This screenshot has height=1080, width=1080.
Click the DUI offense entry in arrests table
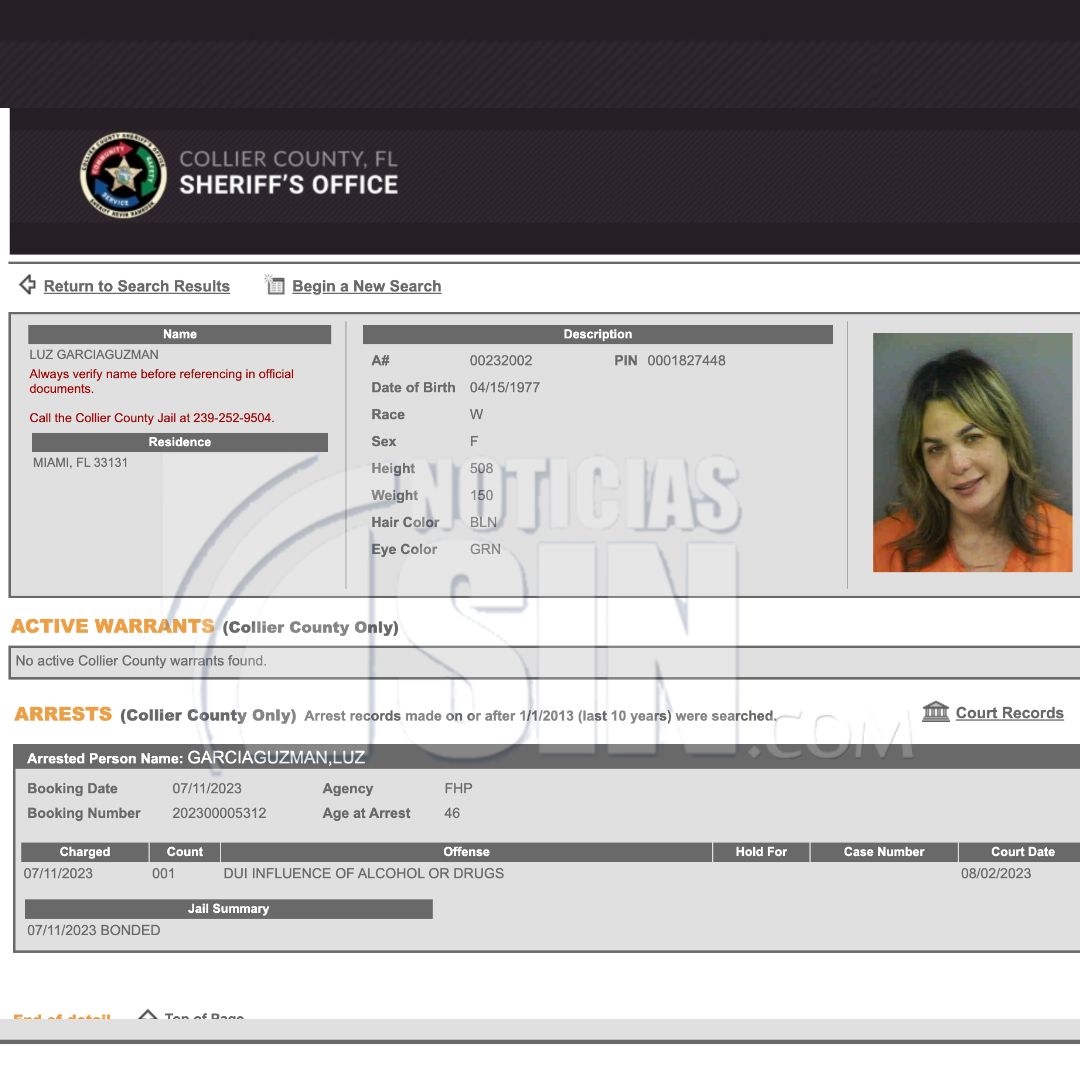364,874
